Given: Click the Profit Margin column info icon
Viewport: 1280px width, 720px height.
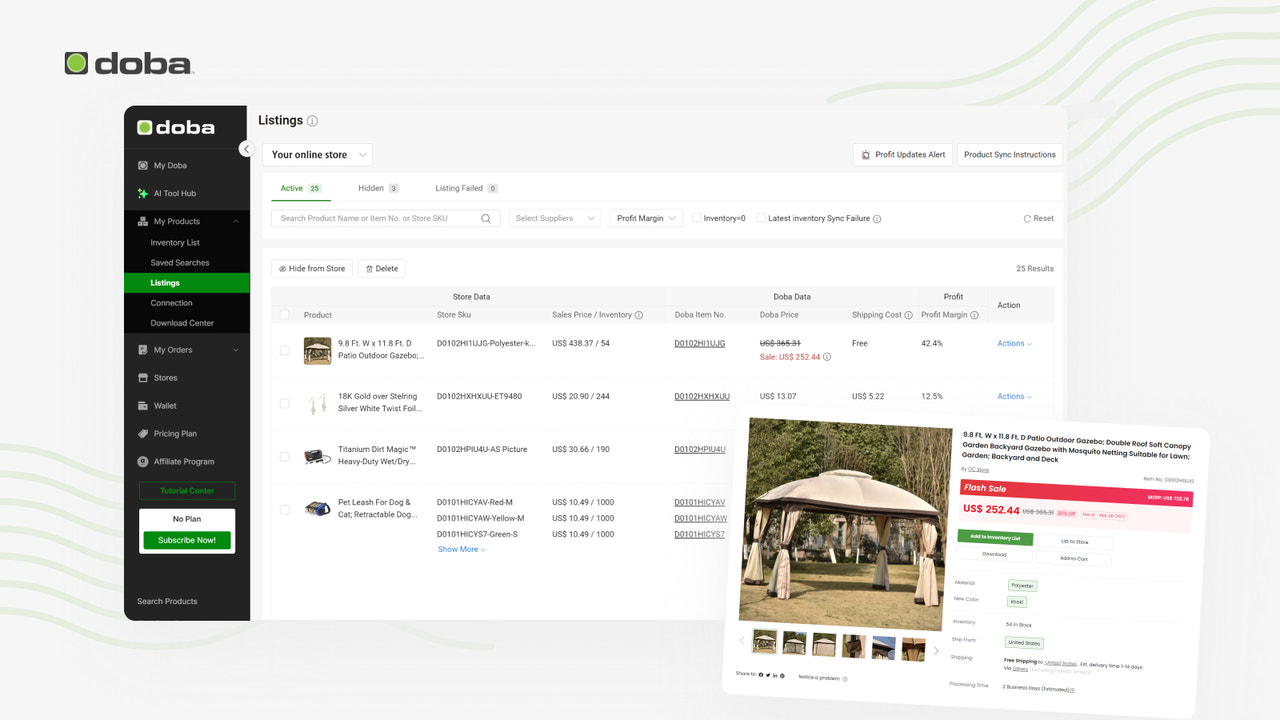Looking at the screenshot, I should tap(975, 315).
